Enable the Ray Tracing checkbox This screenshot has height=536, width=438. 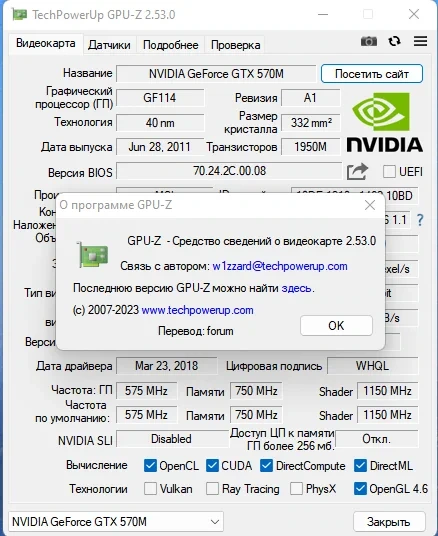[x=212, y=488]
